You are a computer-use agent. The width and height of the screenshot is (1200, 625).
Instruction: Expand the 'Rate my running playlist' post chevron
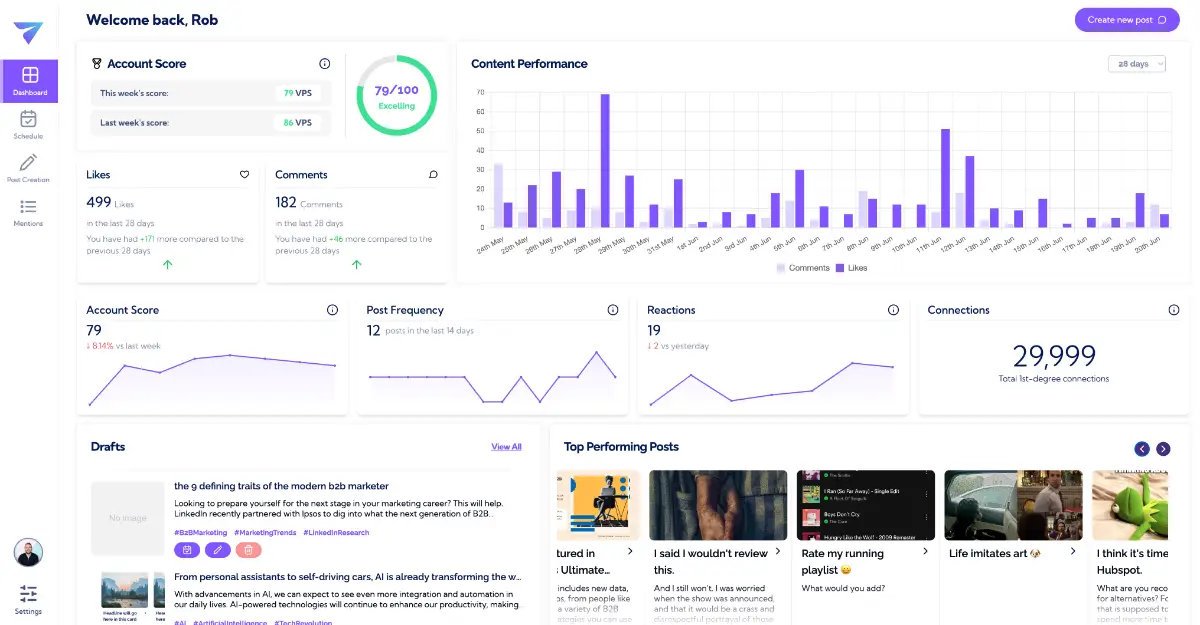pos(925,552)
